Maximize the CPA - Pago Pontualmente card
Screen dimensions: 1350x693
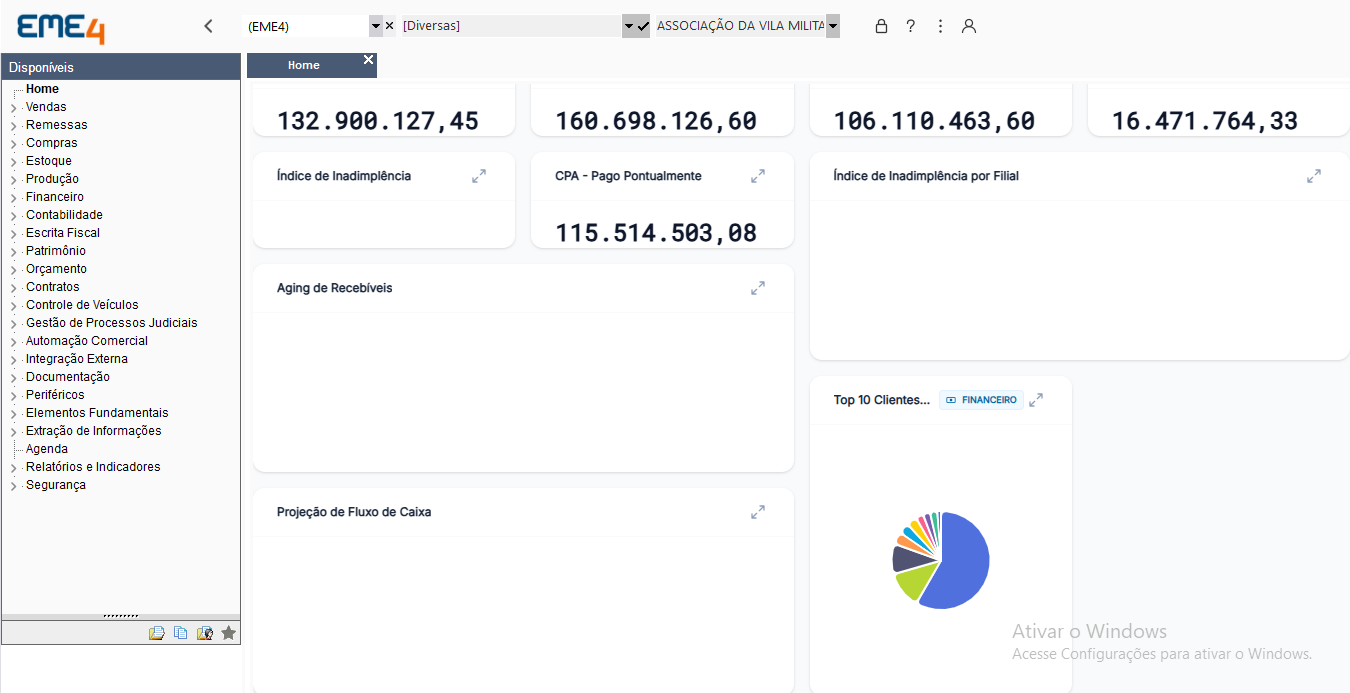(x=758, y=176)
